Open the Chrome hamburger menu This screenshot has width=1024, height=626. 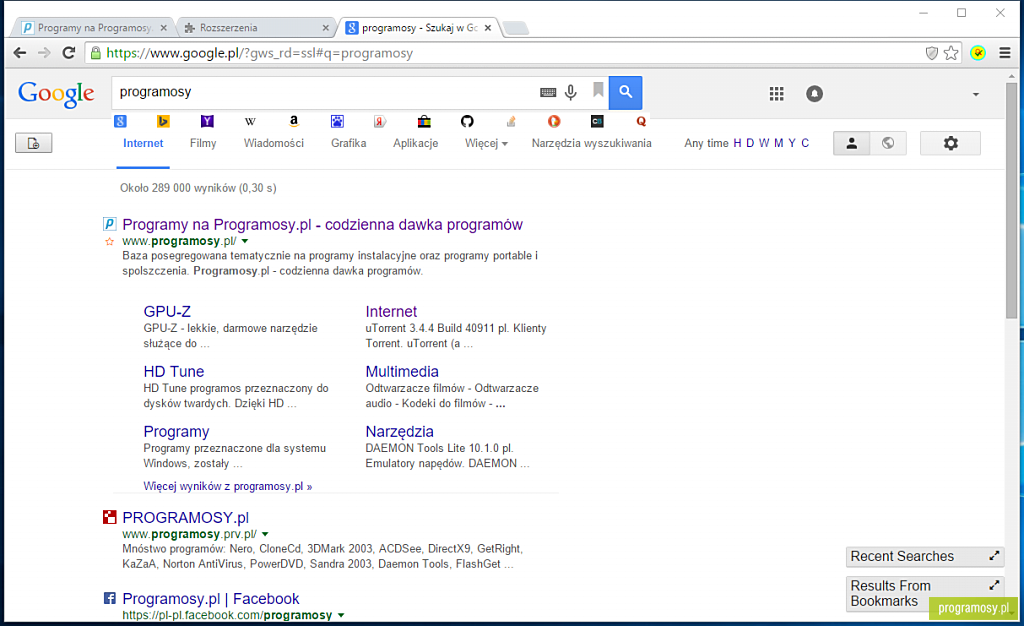click(1005, 53)
